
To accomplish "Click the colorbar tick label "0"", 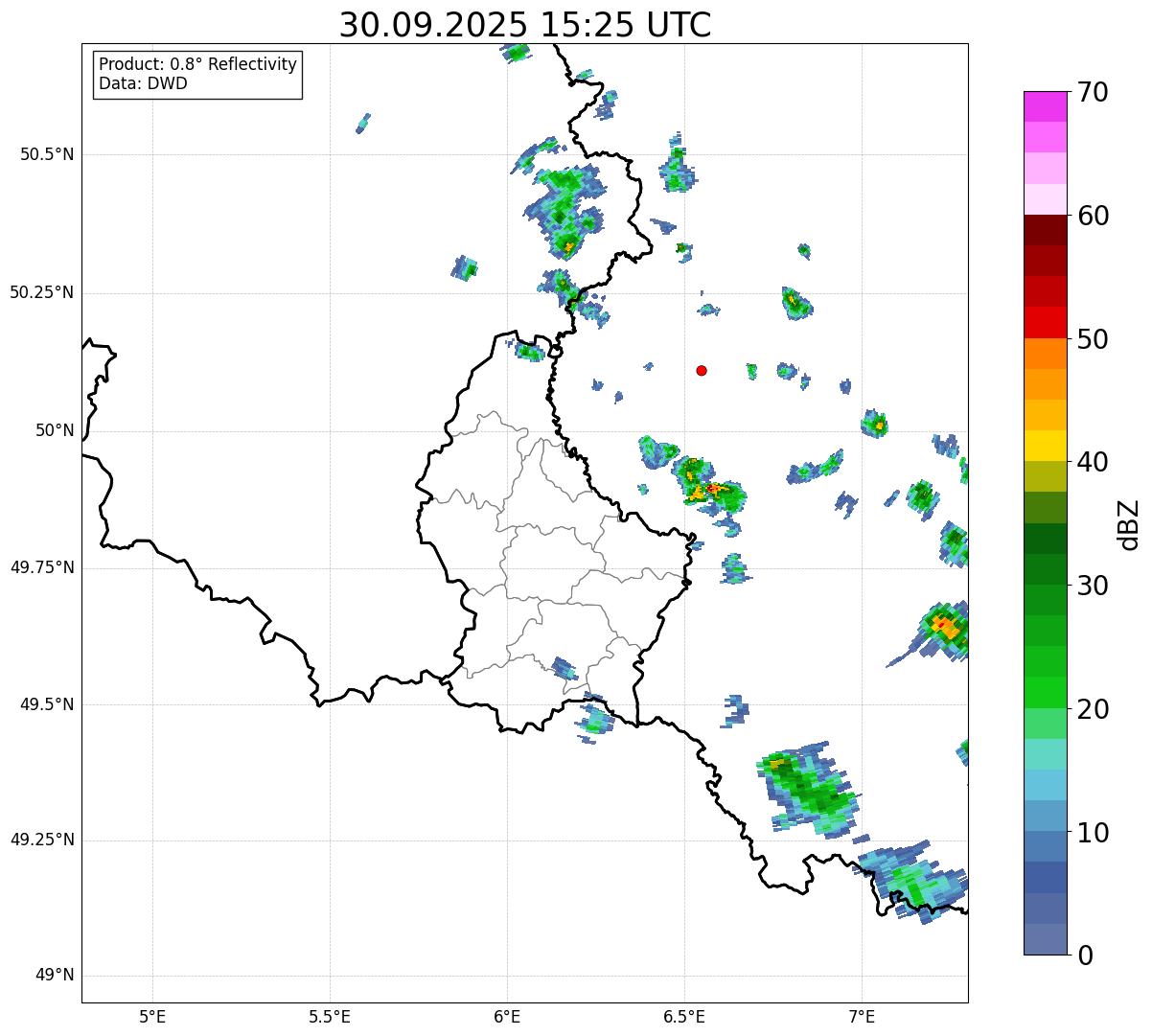I will (x=1085, y=955).
